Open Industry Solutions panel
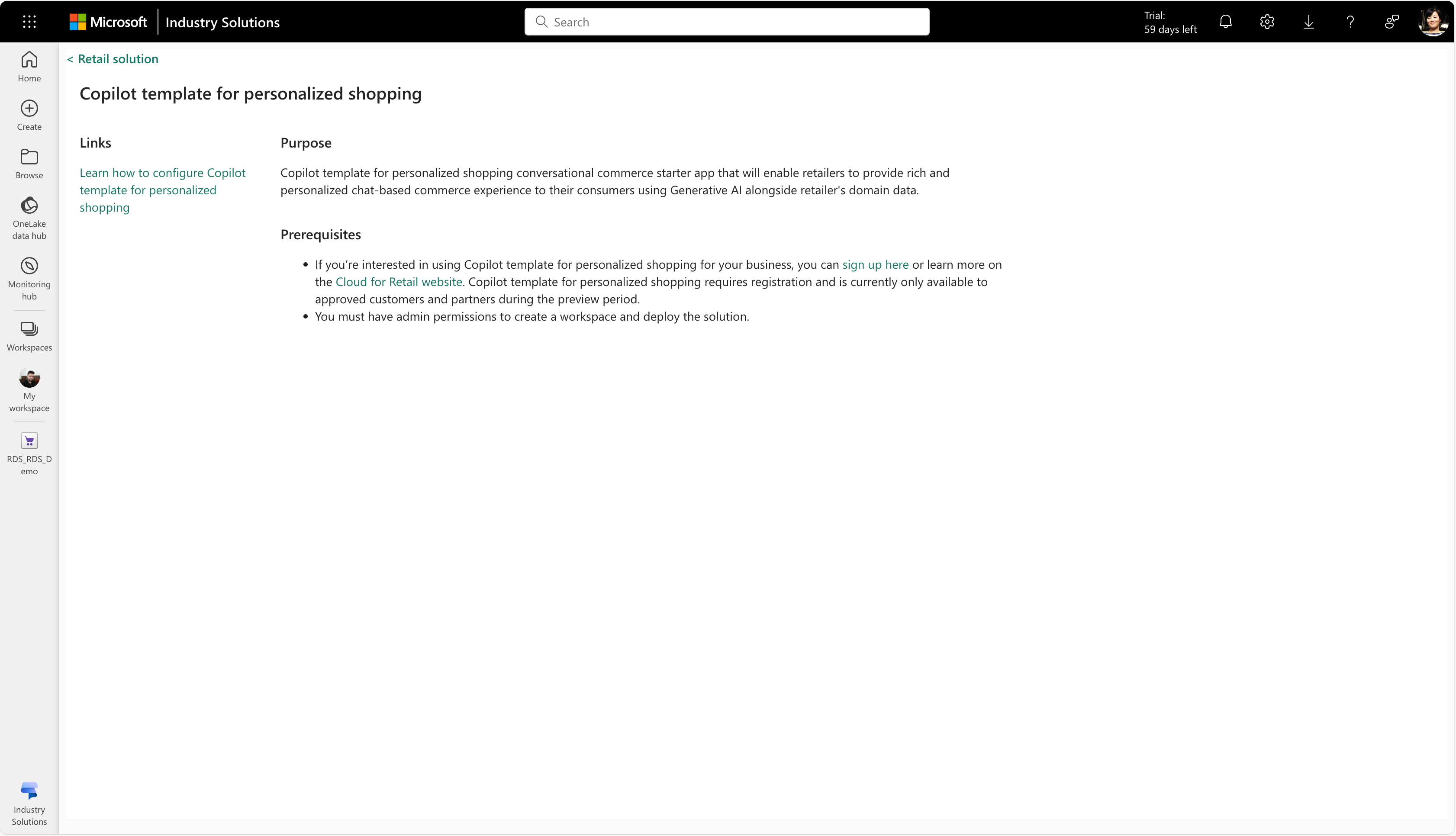 pyautogui.click(x=29, y=805)
